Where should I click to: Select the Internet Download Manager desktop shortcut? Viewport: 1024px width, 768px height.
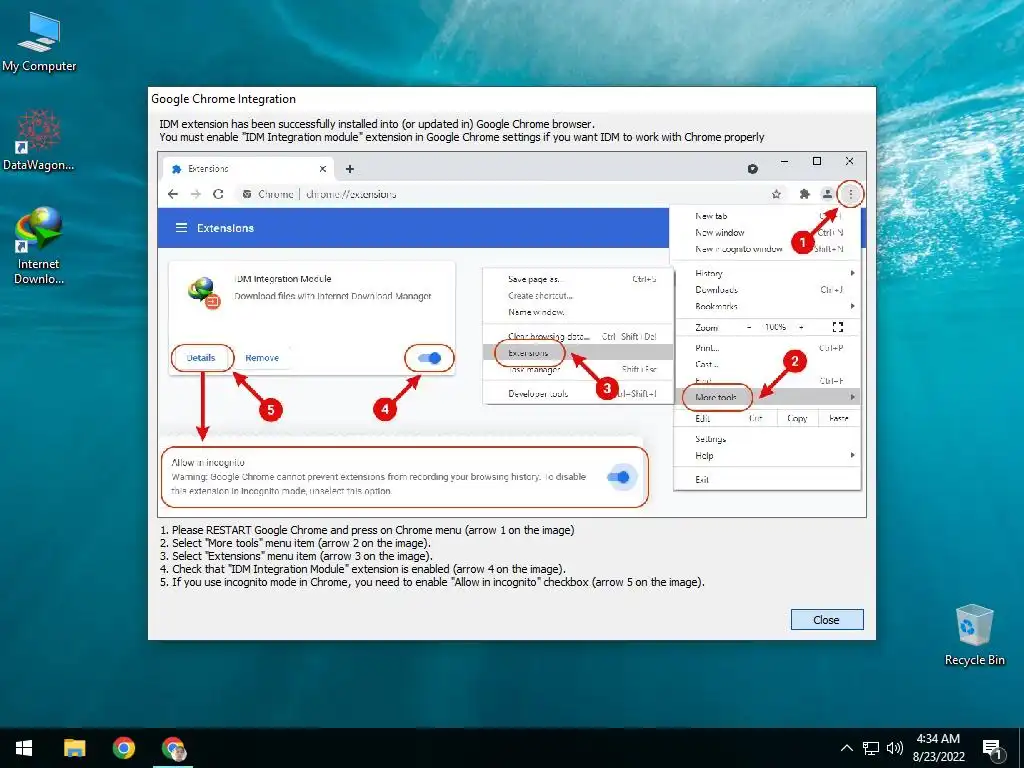[39, 246]
